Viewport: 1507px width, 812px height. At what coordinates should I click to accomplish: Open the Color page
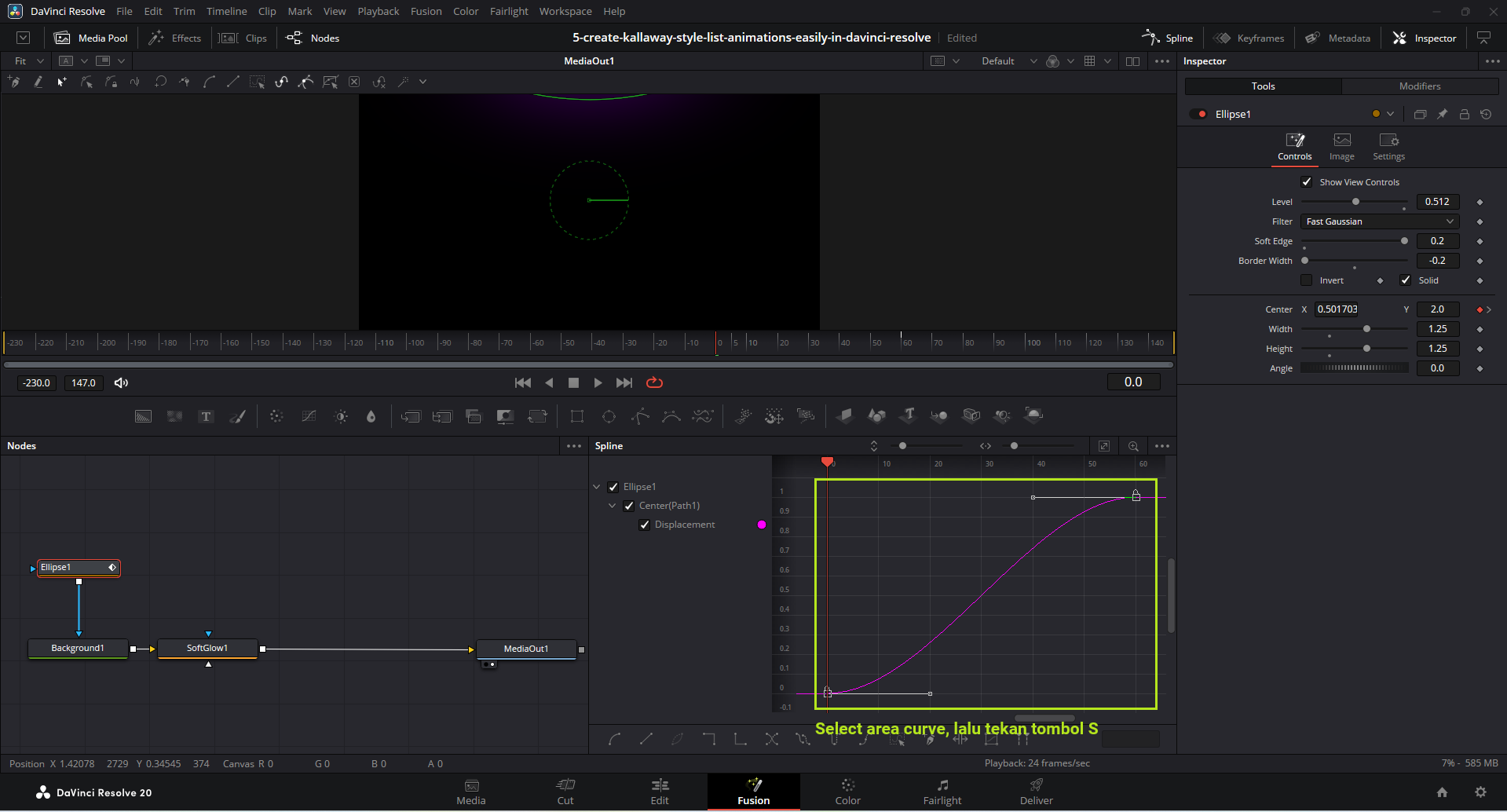click(847, 792)
